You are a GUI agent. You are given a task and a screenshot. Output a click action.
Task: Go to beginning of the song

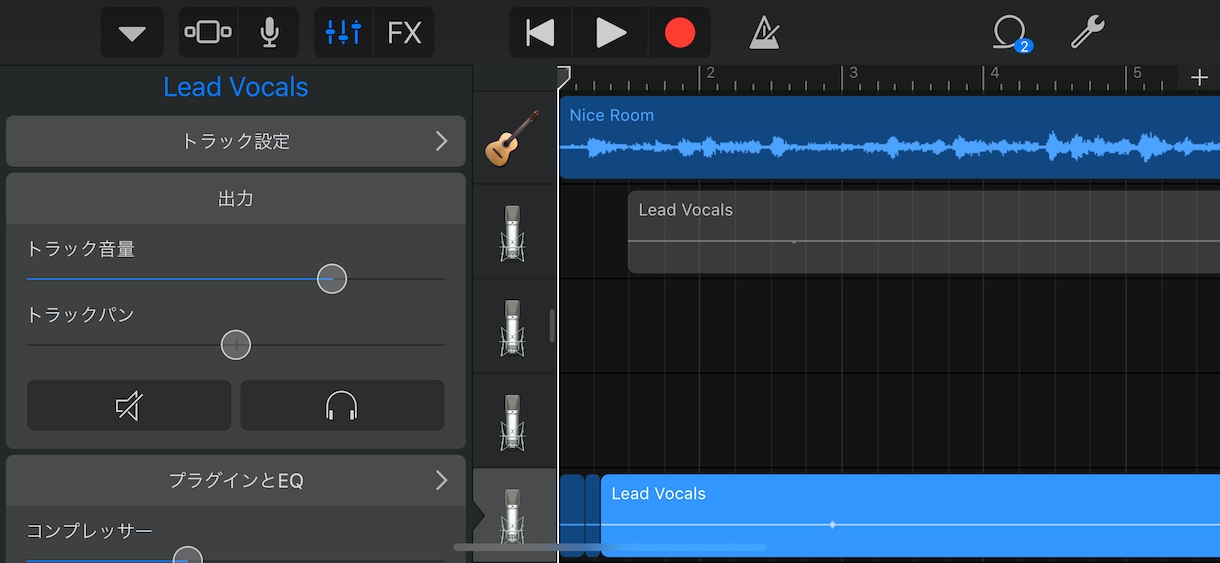540,33
